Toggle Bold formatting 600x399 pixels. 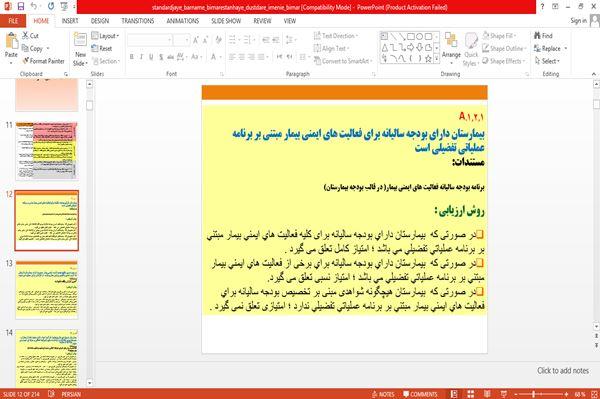[132, 57]
